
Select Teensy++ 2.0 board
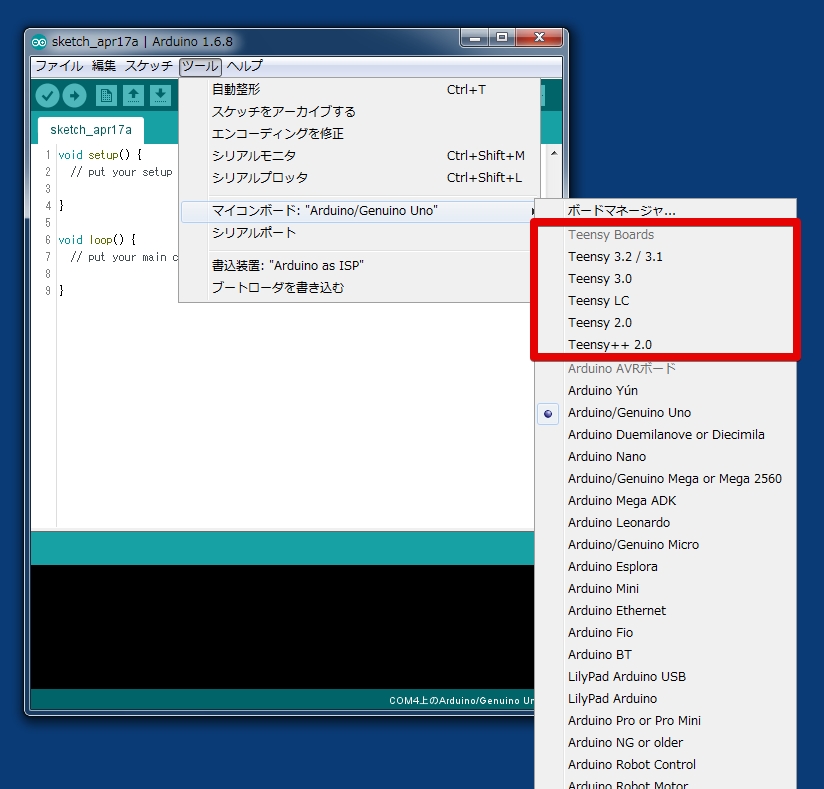tap(665, 345)
